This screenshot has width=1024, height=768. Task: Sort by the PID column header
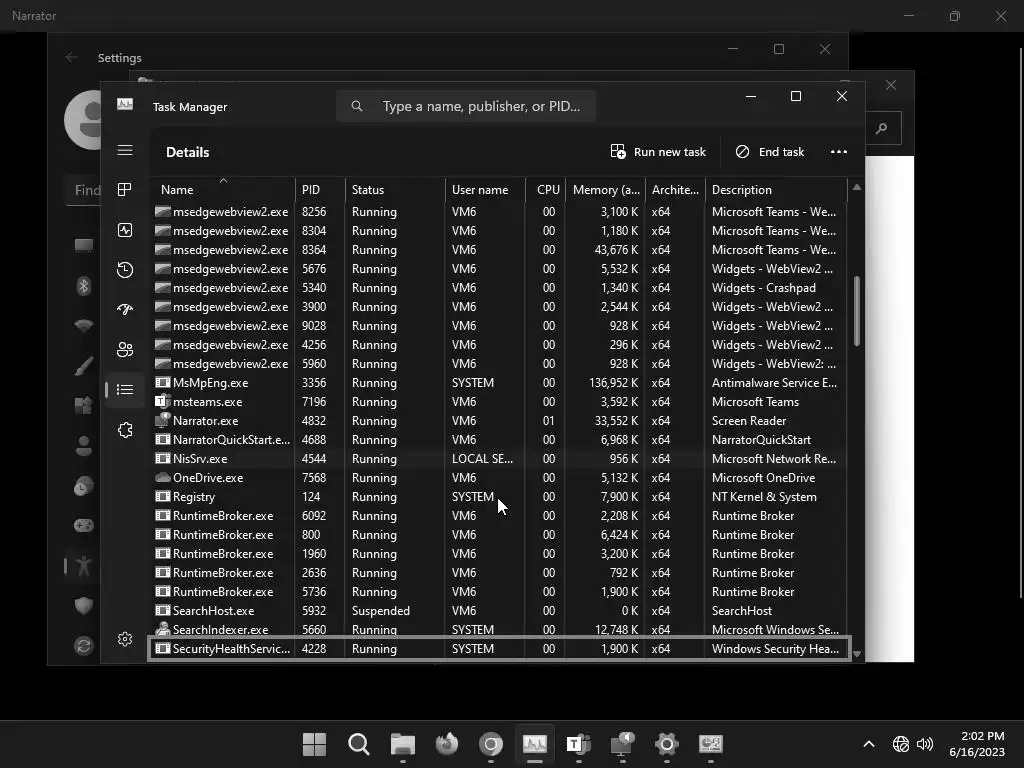pos(320,189)
